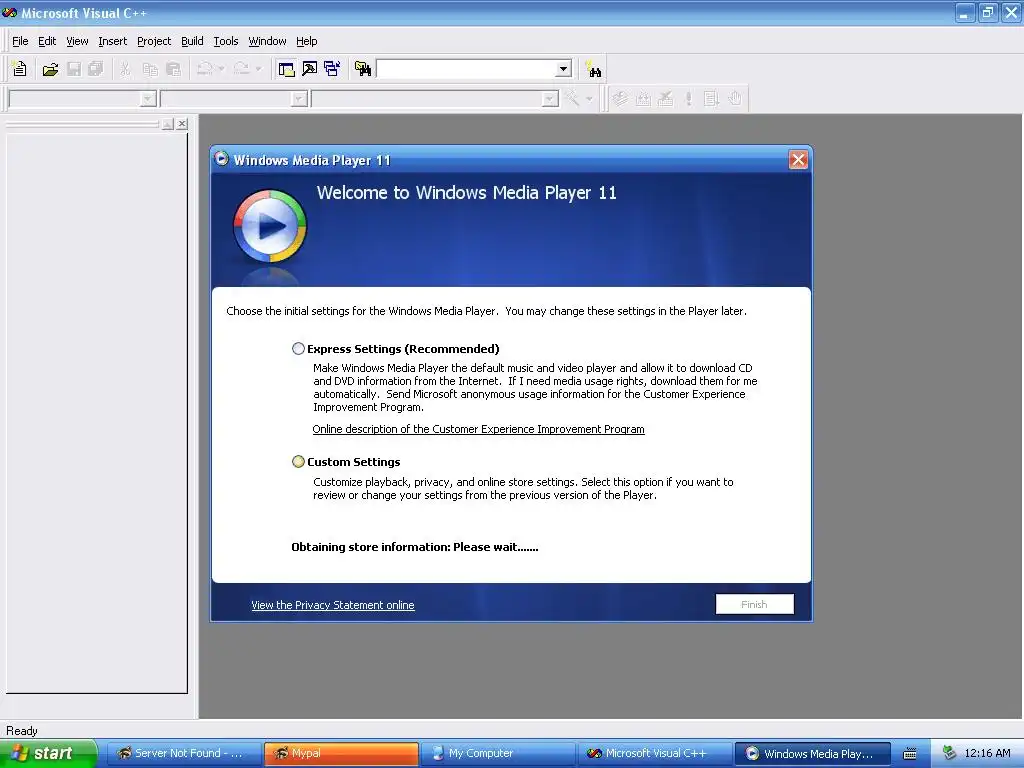Click the network tray icon near clock

point(950,753)
